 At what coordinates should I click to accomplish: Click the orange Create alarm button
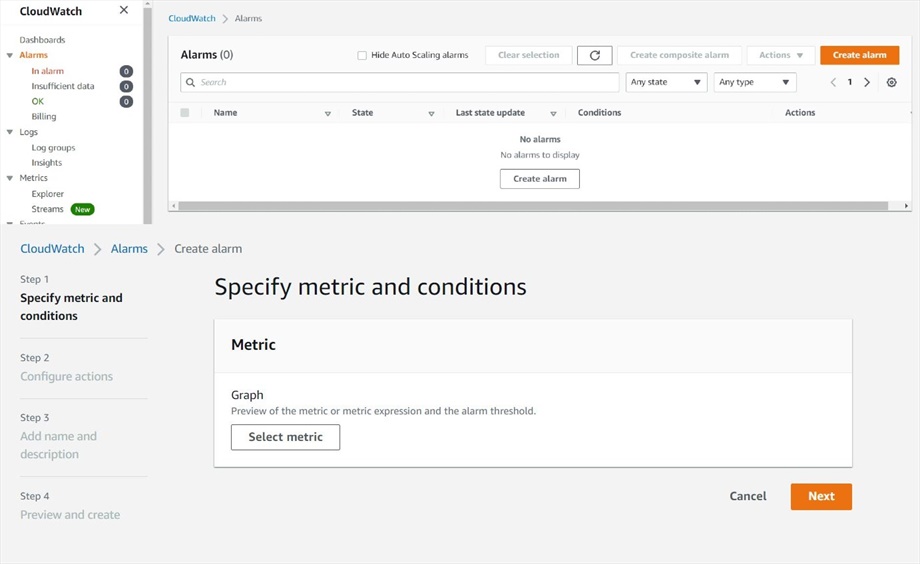860,55
